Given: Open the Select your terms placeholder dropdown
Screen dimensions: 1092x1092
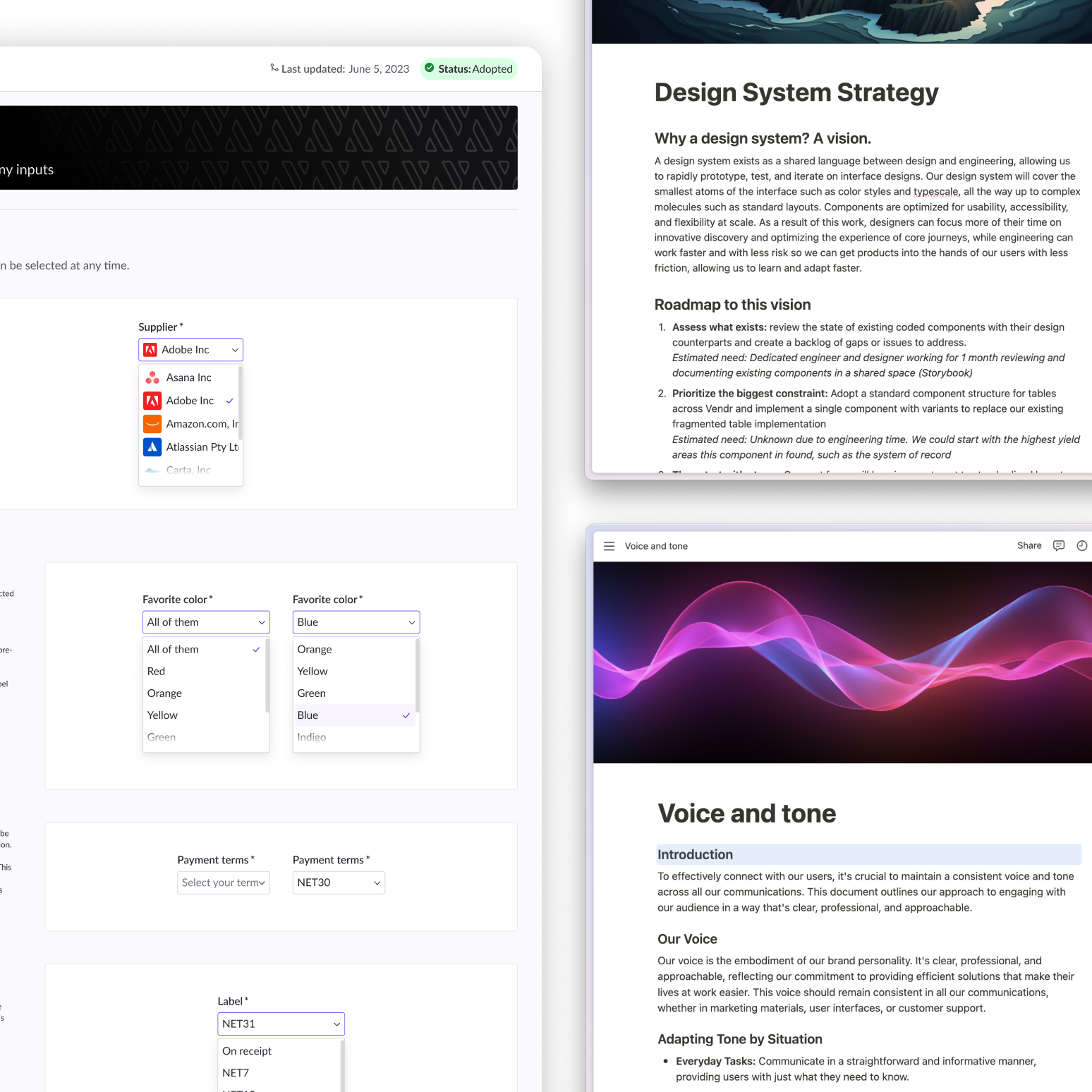Looking at the screenshot, I should tap(223, 882).
